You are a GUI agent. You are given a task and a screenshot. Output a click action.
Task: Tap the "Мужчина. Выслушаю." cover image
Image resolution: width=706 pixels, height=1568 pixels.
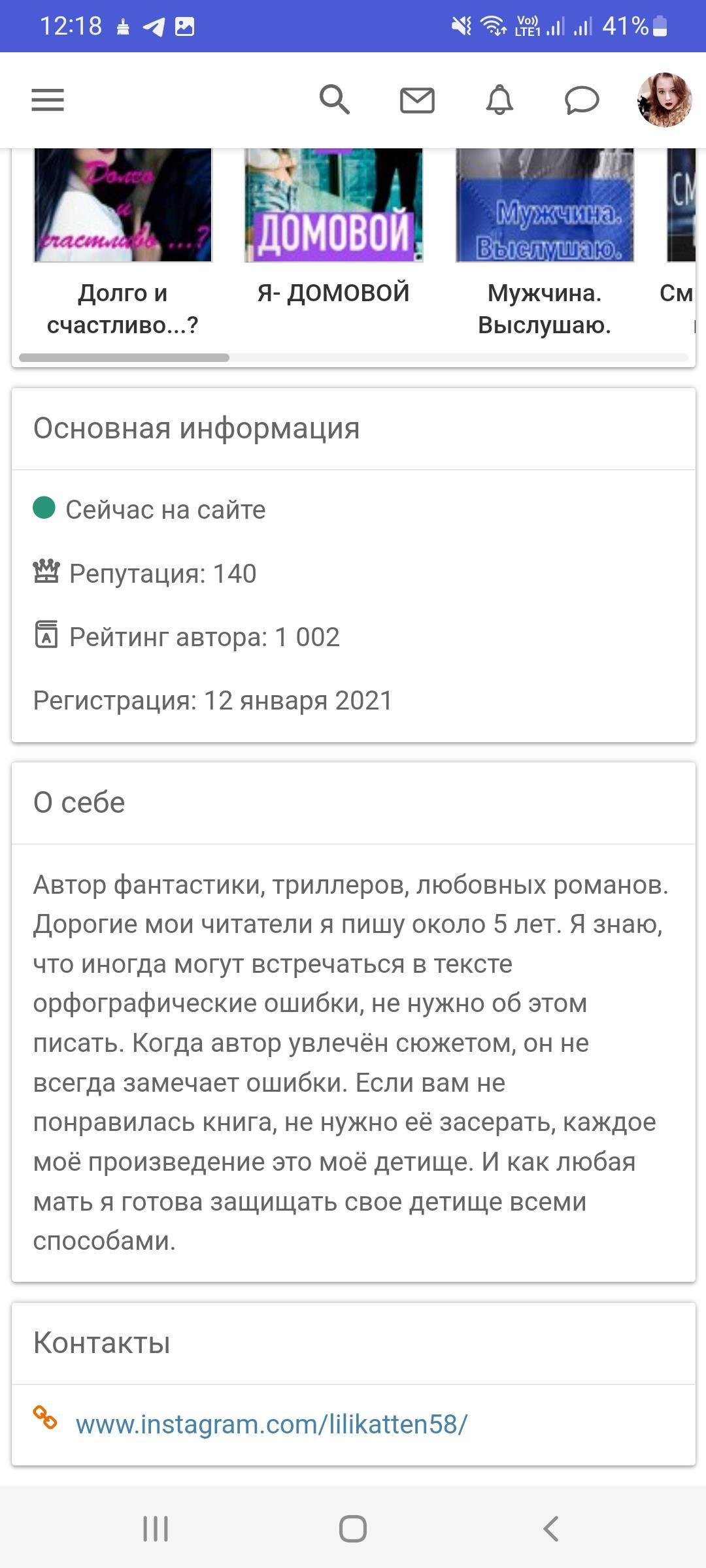click(545, 205)
